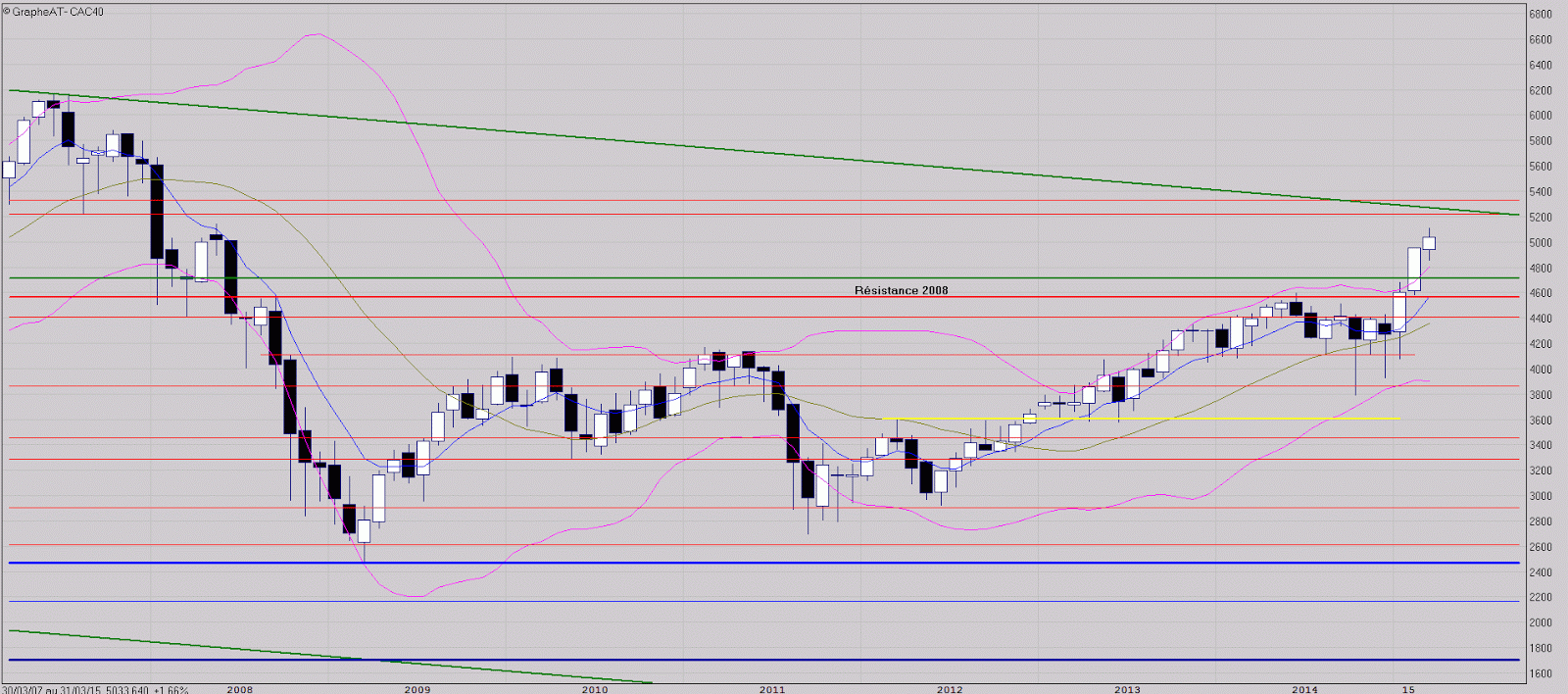The width and height of the screenshot is (1568, 694).
Task: Click the 4000 price axis label
Action: tap(1541, 370)
